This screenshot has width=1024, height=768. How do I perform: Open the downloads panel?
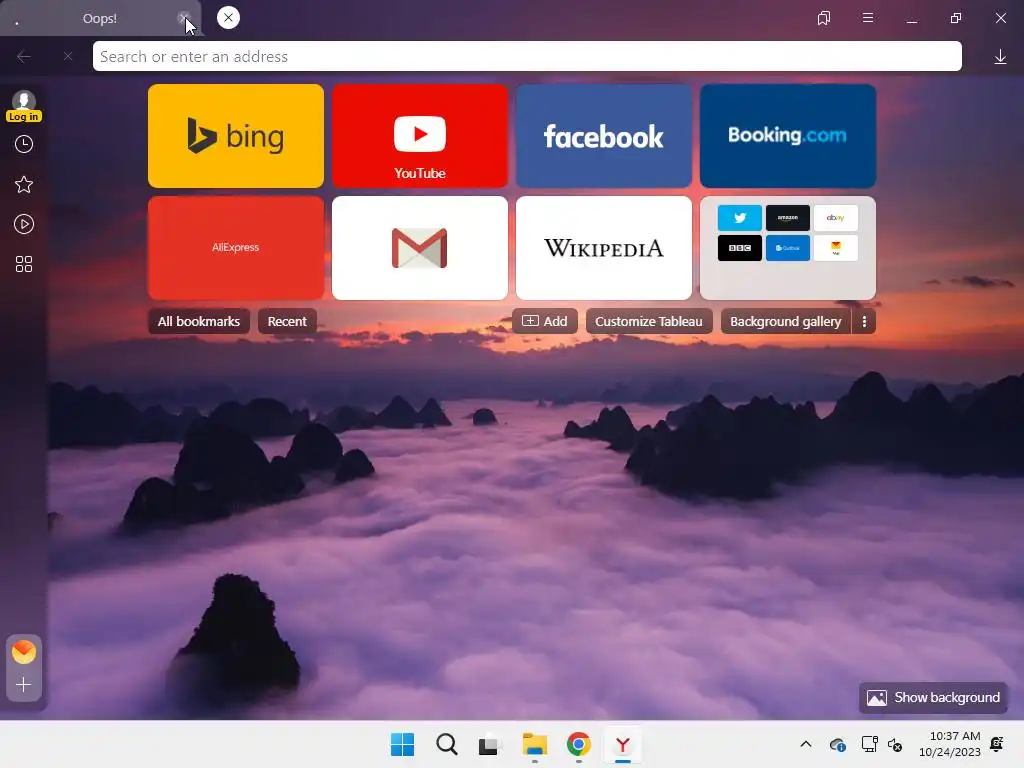[1000, 57]
